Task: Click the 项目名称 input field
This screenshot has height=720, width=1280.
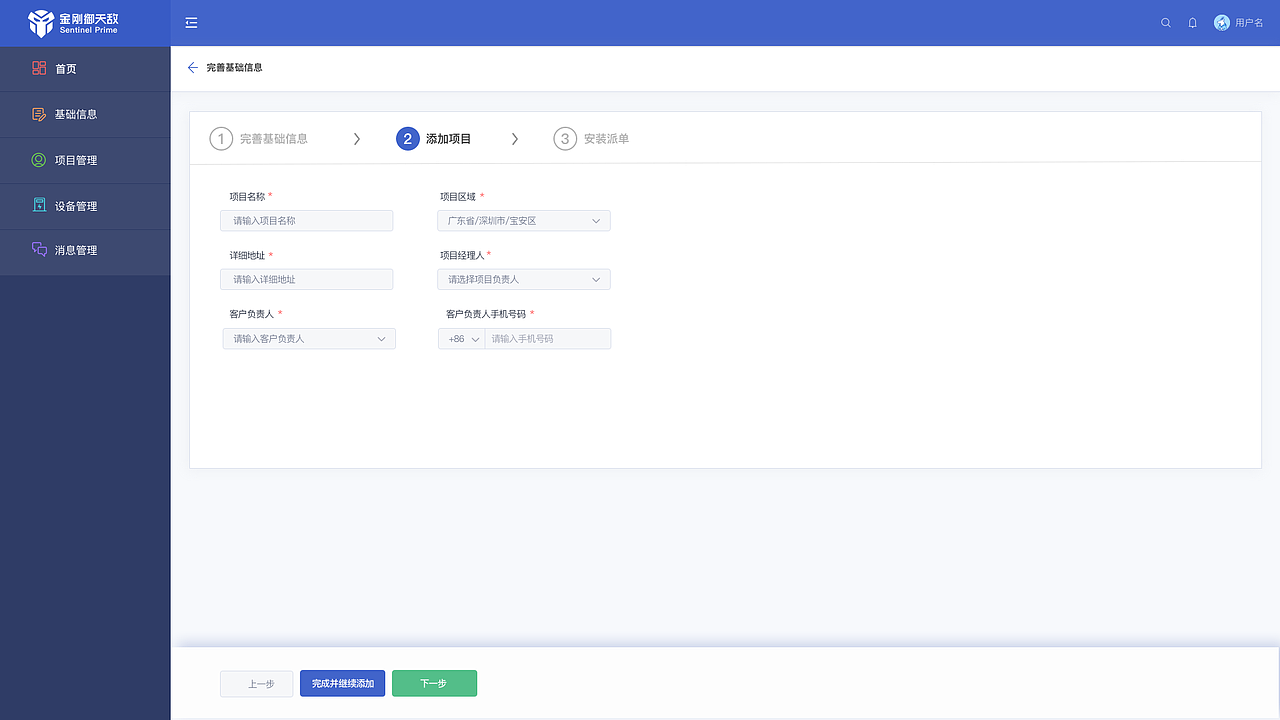Action: (307, 221)
